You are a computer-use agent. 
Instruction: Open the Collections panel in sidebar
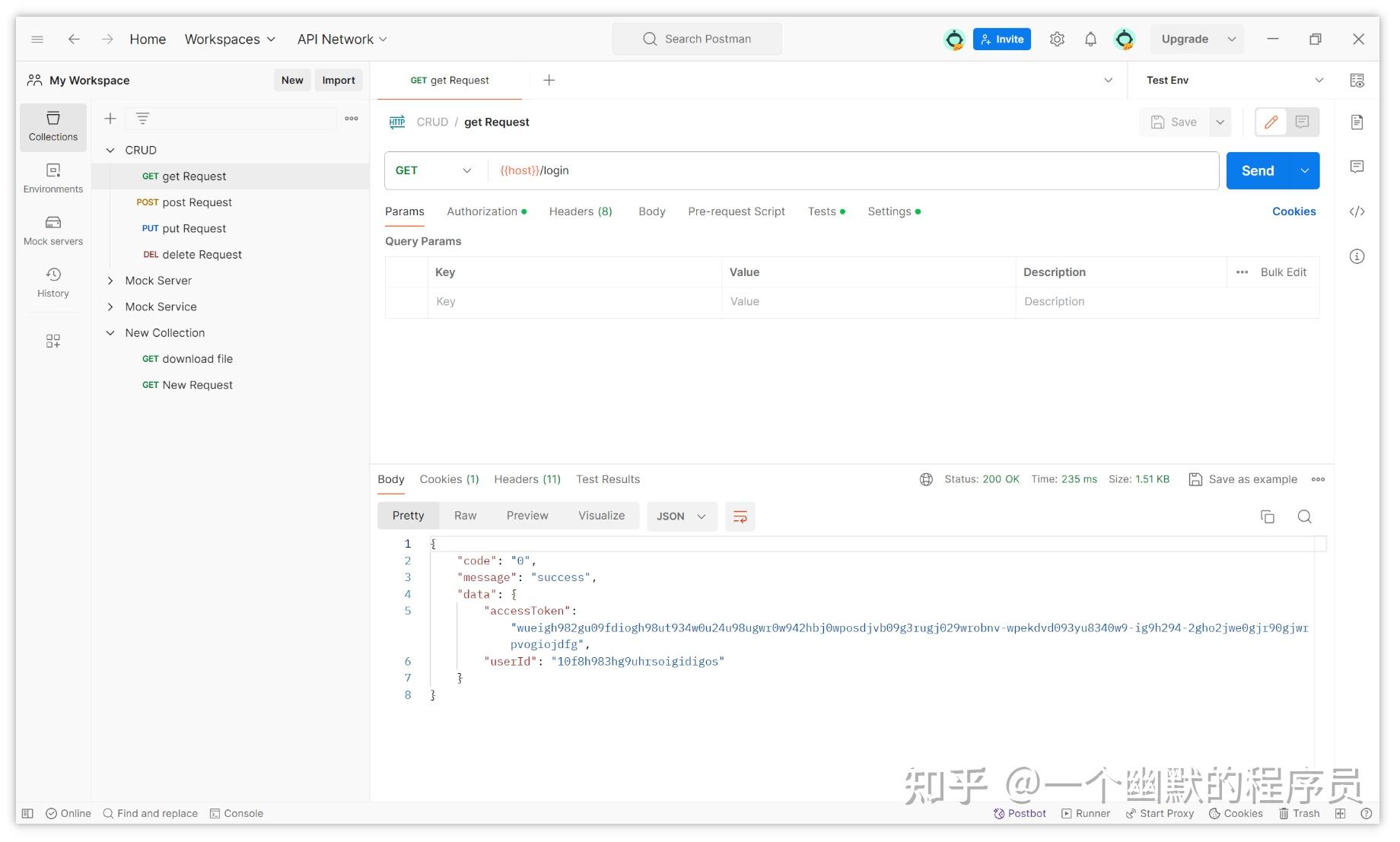[52, 127]
